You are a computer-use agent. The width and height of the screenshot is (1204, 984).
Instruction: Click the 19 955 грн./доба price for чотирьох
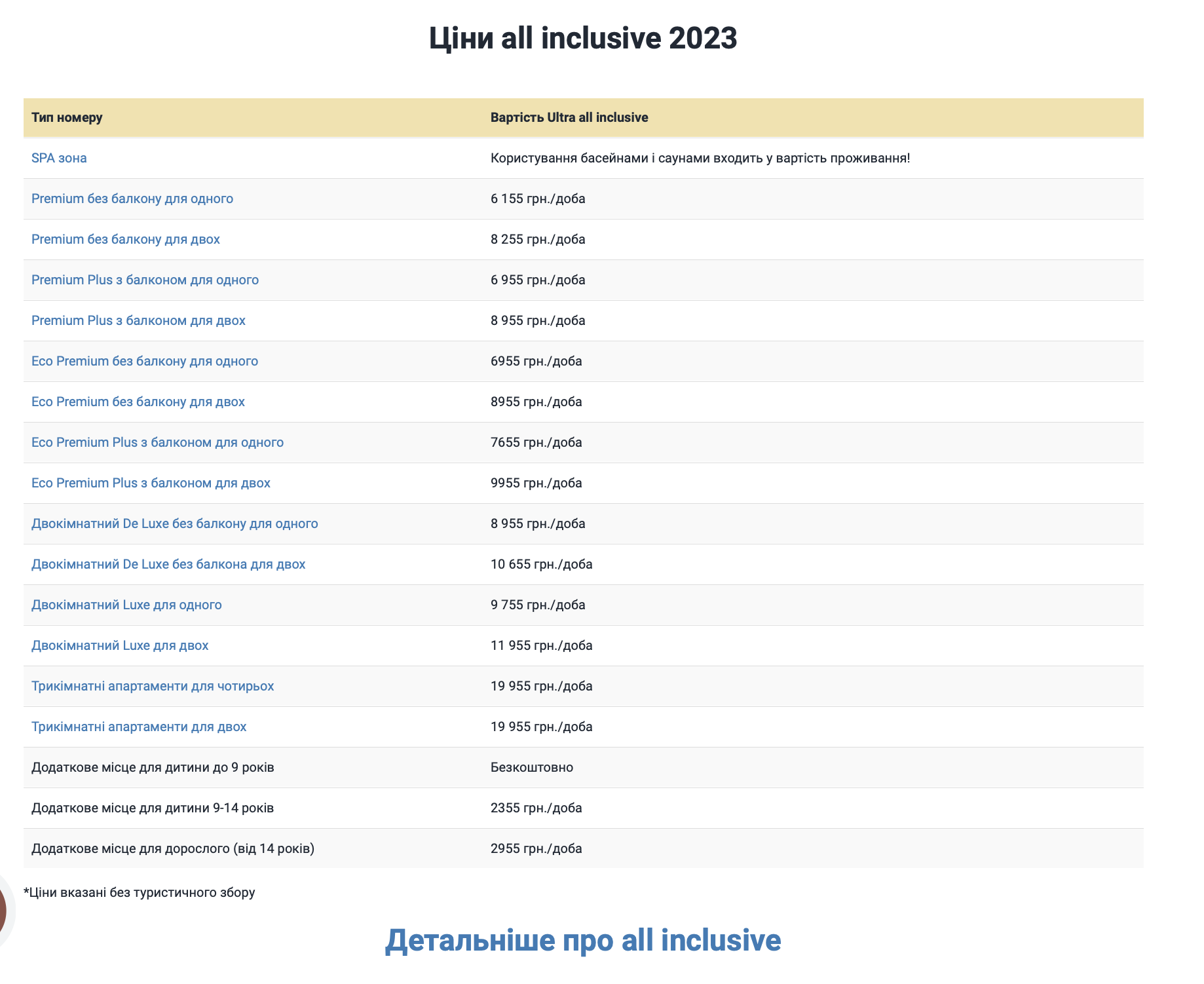[541, 686]
